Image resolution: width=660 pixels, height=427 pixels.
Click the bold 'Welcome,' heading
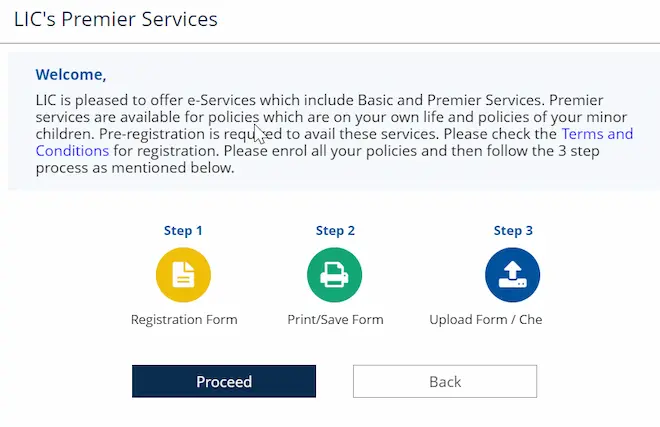click(71, 75)
